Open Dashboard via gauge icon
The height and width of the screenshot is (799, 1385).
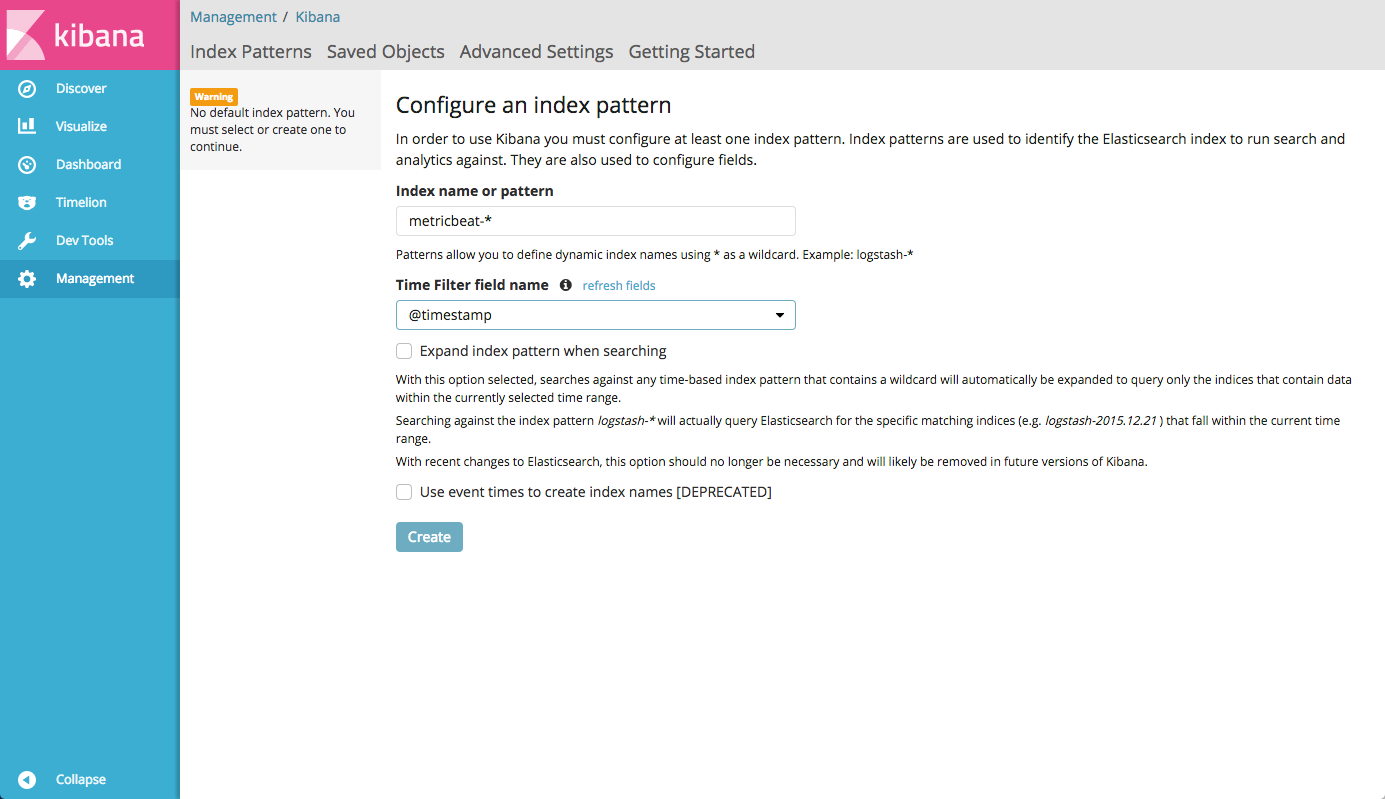[27, 165]
